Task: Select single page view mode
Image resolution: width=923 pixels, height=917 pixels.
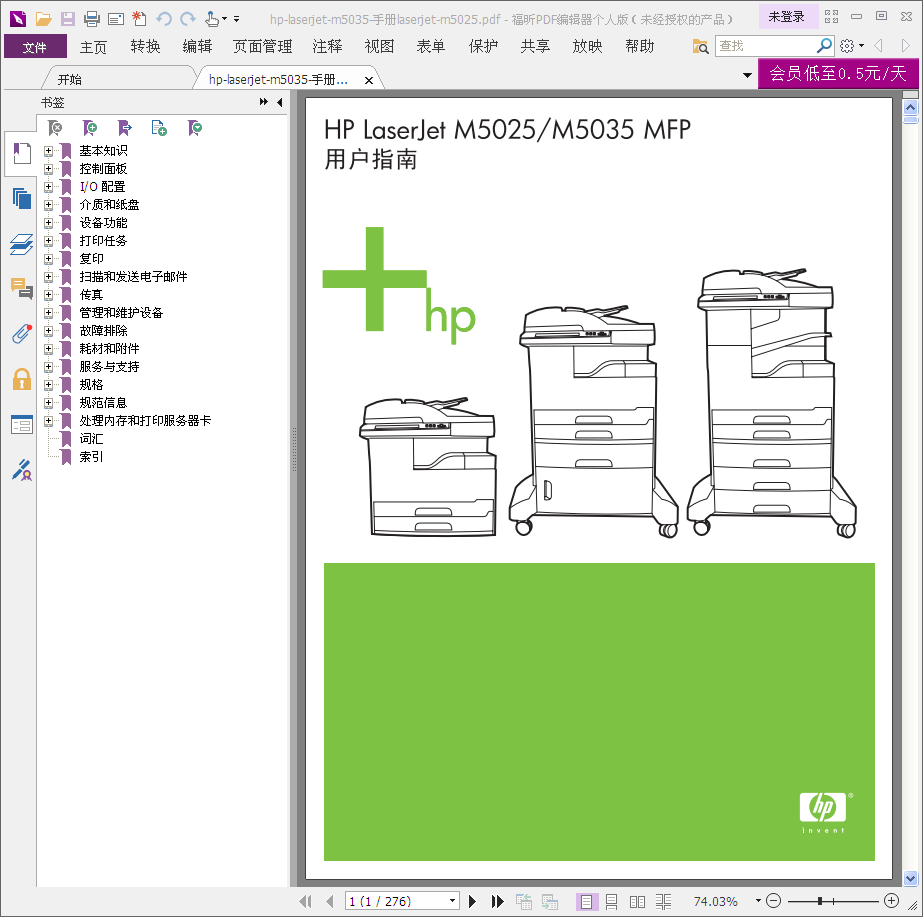Action: (x=586, y=901)
